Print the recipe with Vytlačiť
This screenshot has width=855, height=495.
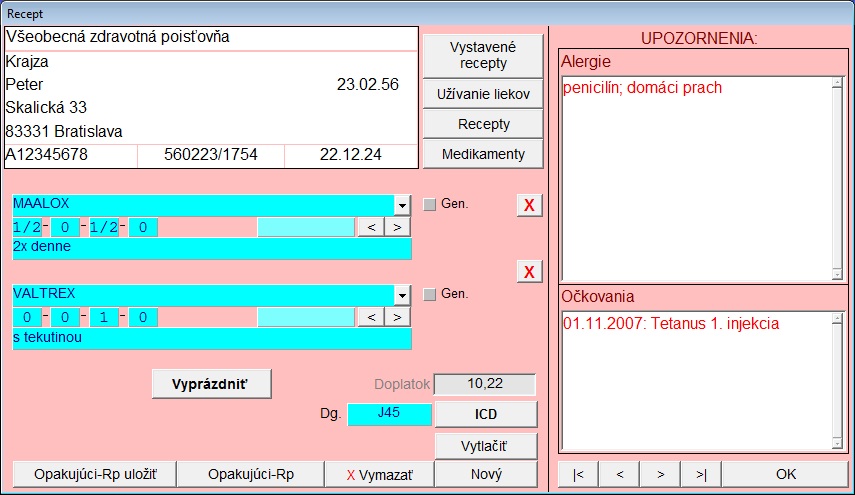pos(486,445)
